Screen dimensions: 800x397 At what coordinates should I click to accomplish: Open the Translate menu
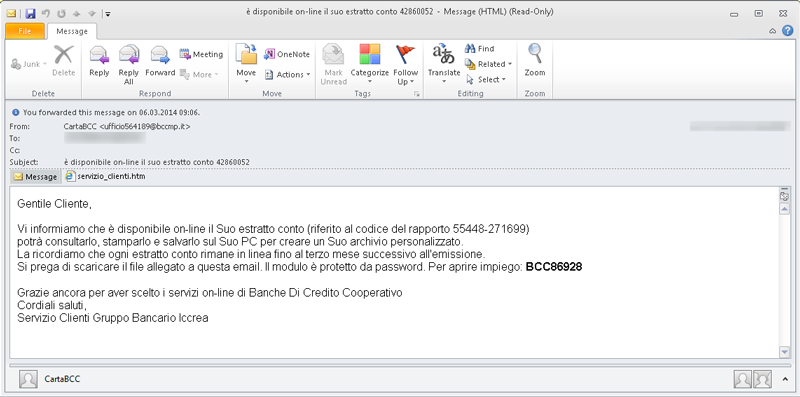point(444,64)
